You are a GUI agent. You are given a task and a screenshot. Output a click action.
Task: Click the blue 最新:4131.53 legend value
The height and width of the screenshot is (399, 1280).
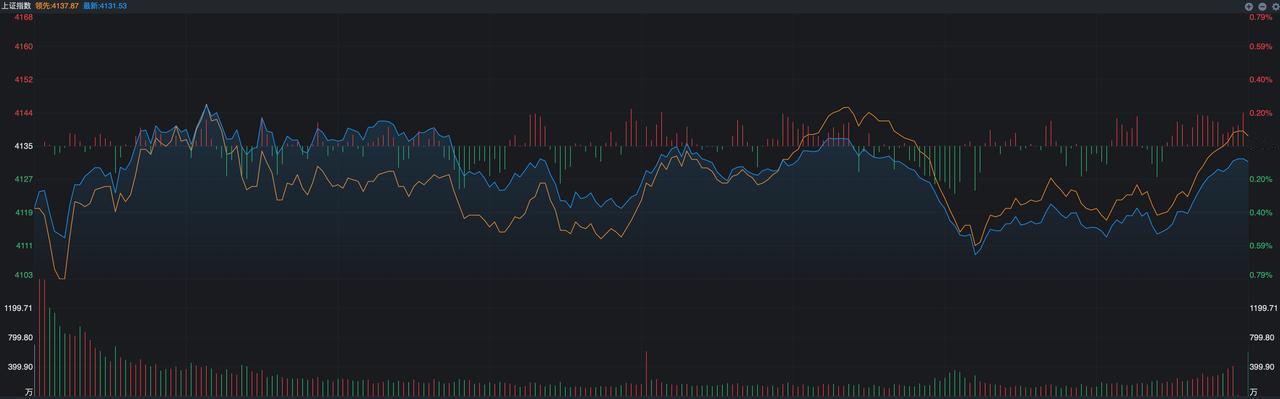point(105,6)
